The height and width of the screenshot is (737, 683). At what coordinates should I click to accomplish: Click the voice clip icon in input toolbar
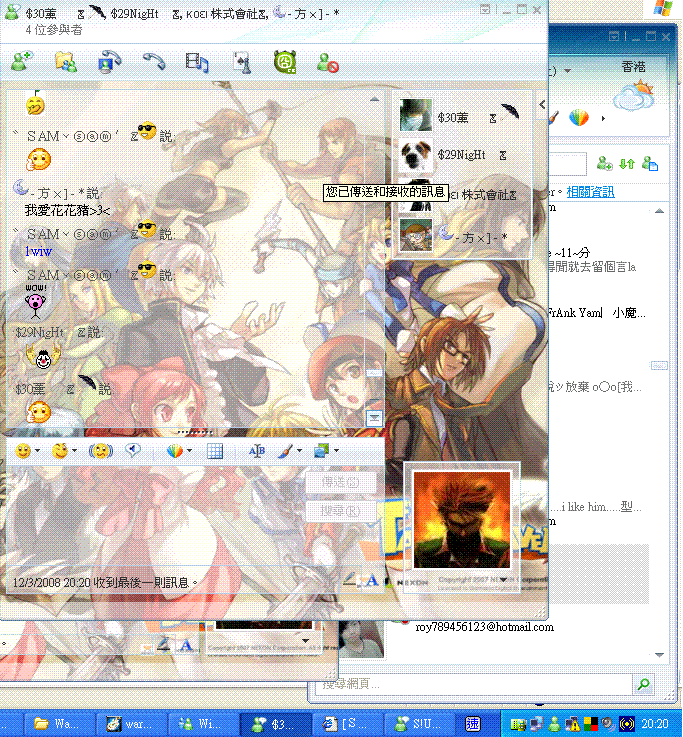[132, 451]
